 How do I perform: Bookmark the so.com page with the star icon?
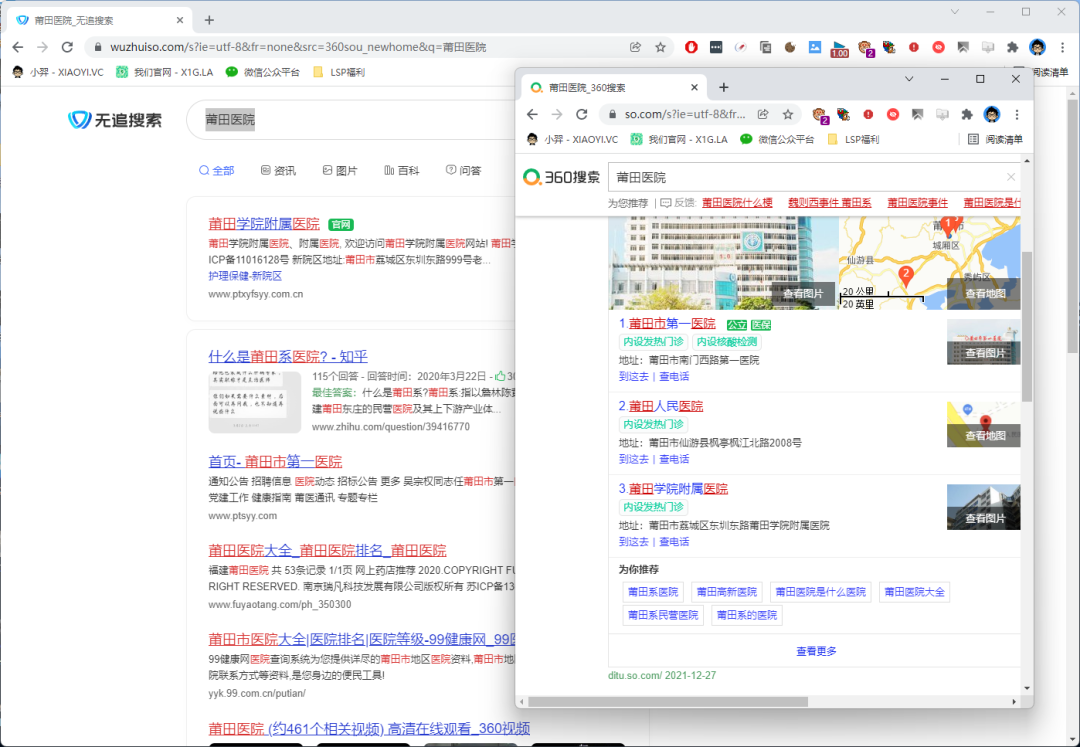(788, 114)
